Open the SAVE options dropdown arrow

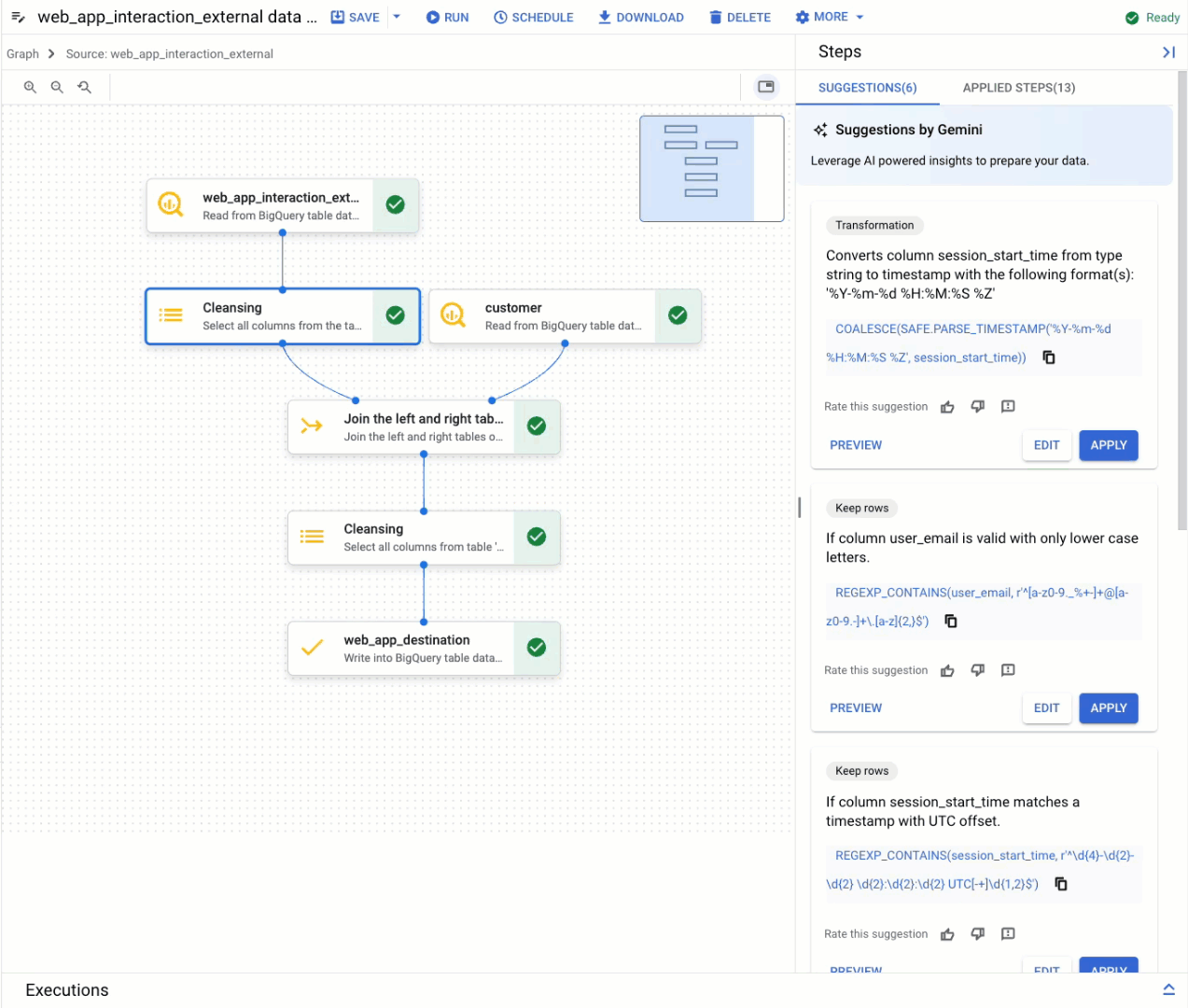397,17
